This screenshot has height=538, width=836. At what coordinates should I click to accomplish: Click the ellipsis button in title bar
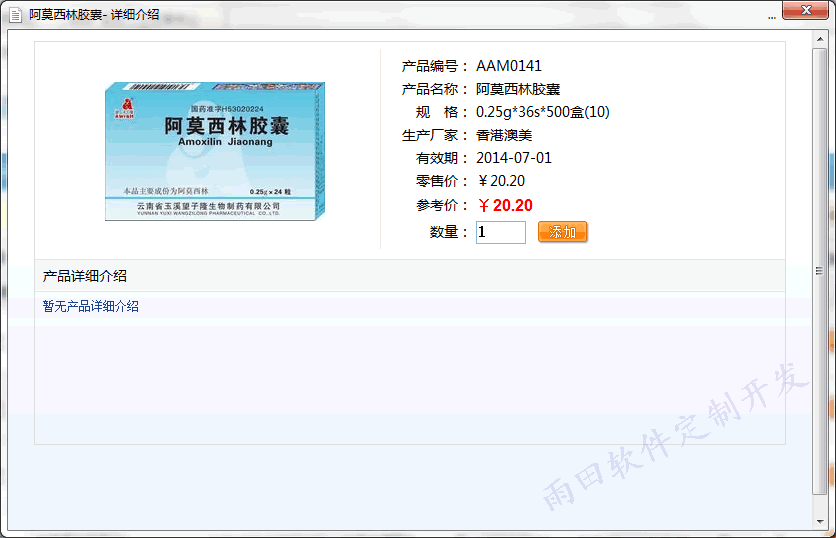pos(771,17)
